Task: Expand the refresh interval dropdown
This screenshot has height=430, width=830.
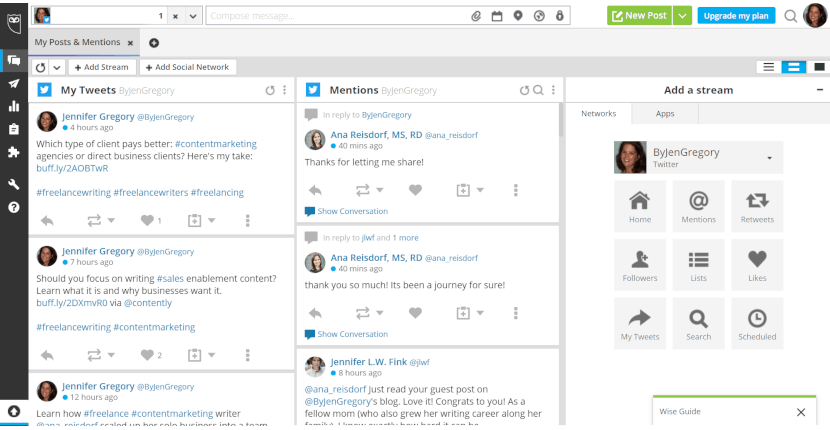Action: 57,67
